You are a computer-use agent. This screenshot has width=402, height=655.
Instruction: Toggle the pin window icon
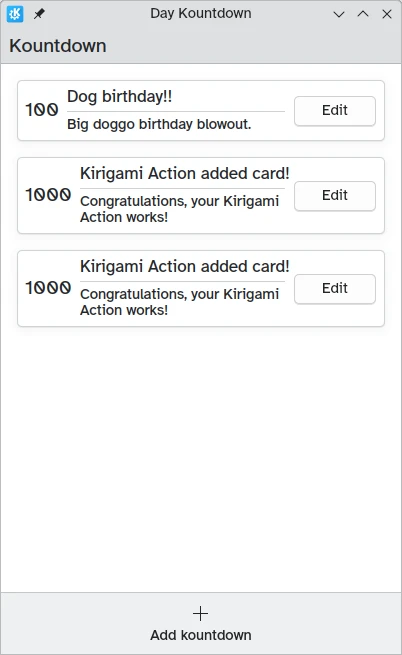coord(39,14)
